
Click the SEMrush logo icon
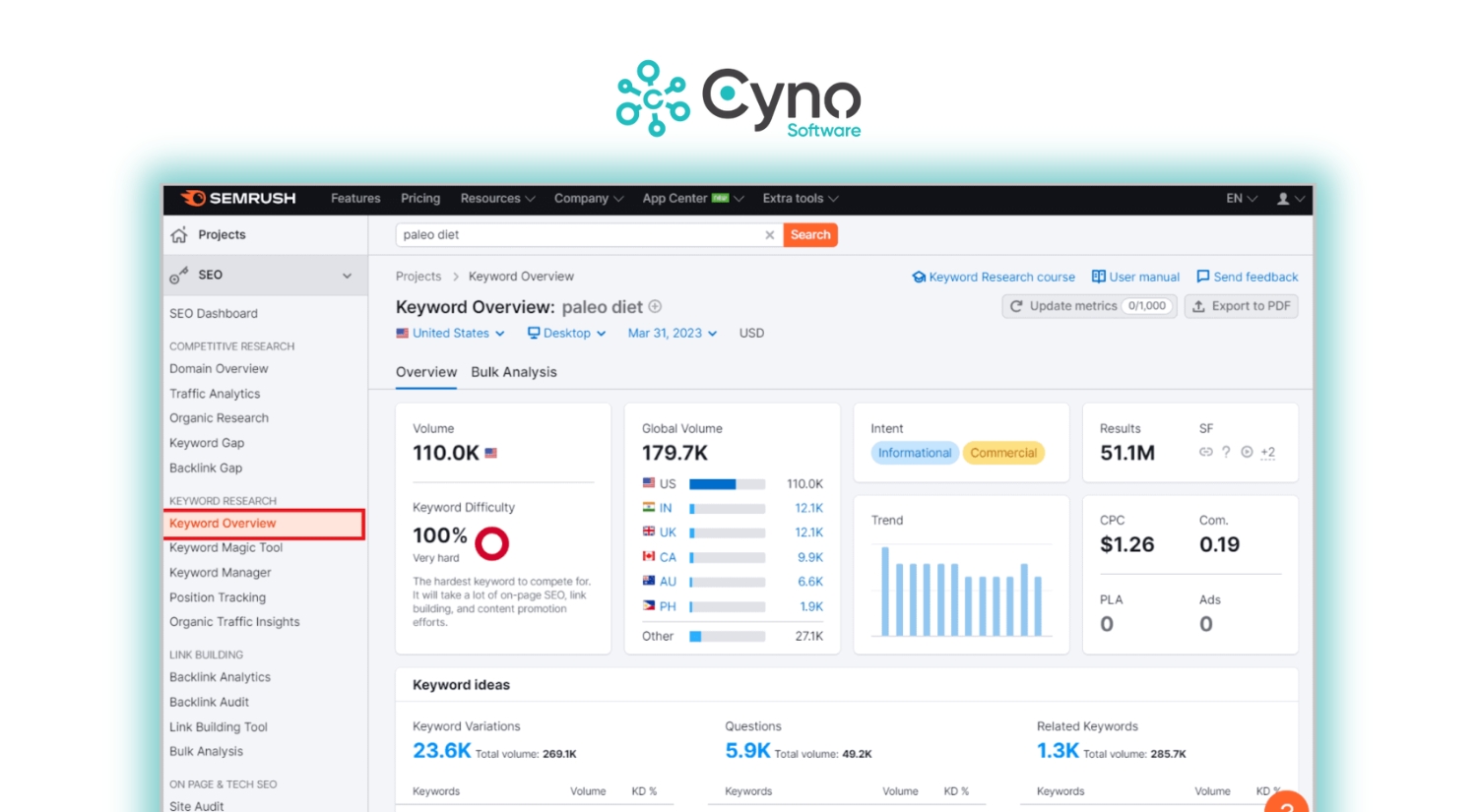pyautogui.click(x=194, y=199)
